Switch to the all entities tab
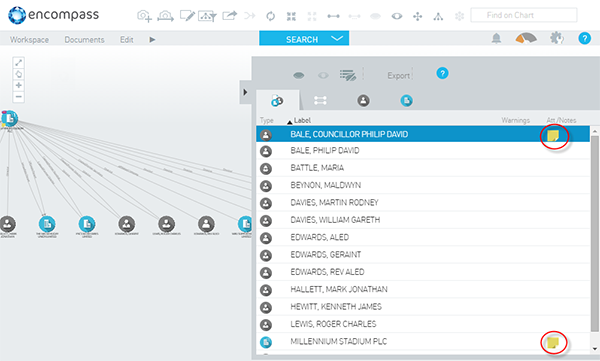The width and height of the screenshot is (600, 361). (x=277, y=101)
